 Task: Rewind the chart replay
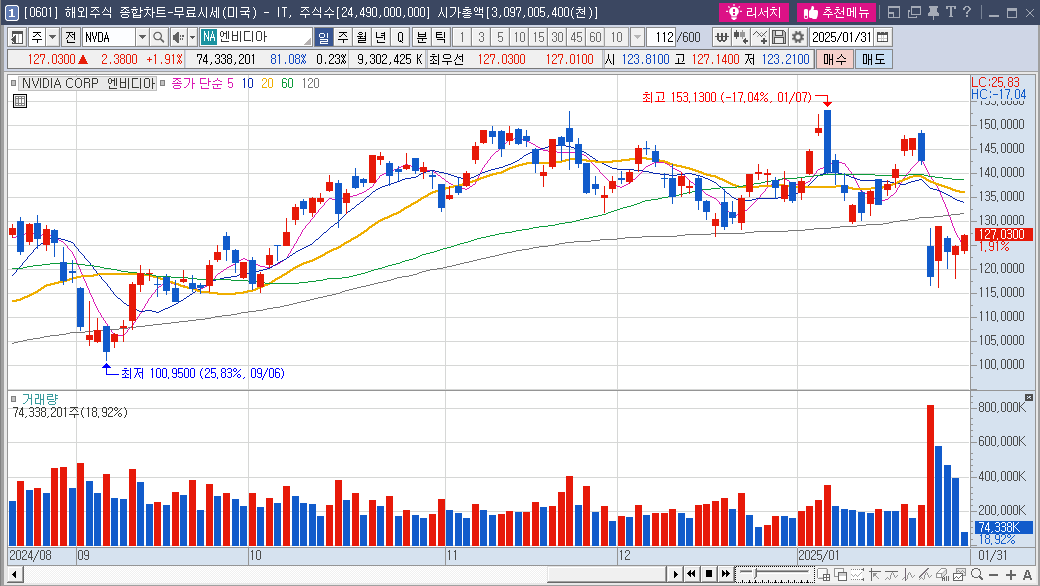click(691, 574)
